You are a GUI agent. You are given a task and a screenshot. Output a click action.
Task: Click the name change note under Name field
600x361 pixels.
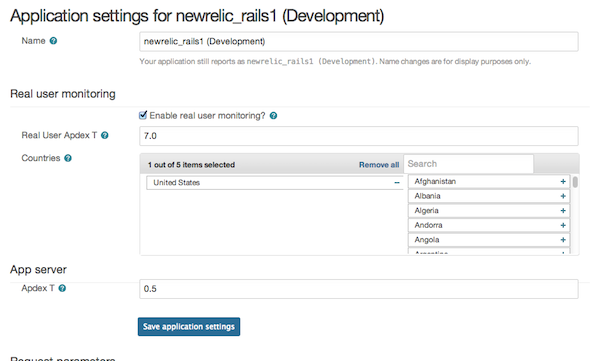click(x=335, y=61)
